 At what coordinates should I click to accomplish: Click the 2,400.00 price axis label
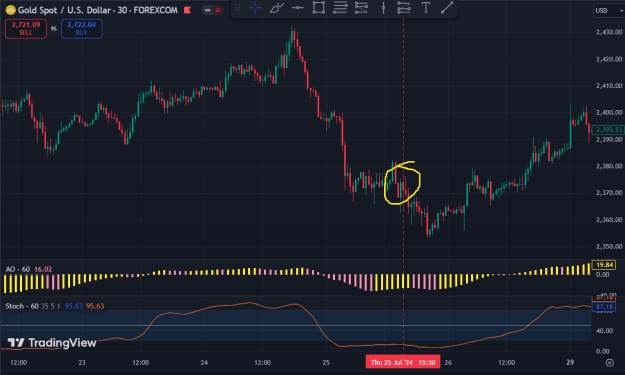click(x=609, y=112)
